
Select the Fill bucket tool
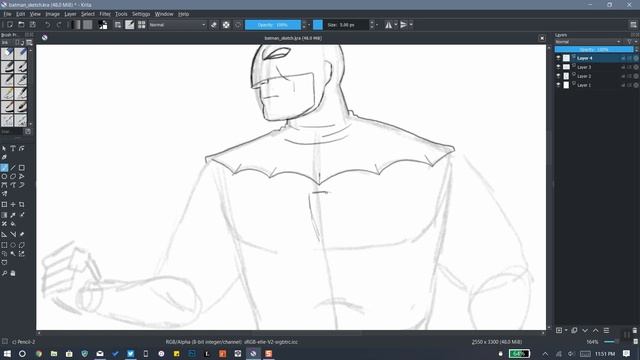(13, 224)
